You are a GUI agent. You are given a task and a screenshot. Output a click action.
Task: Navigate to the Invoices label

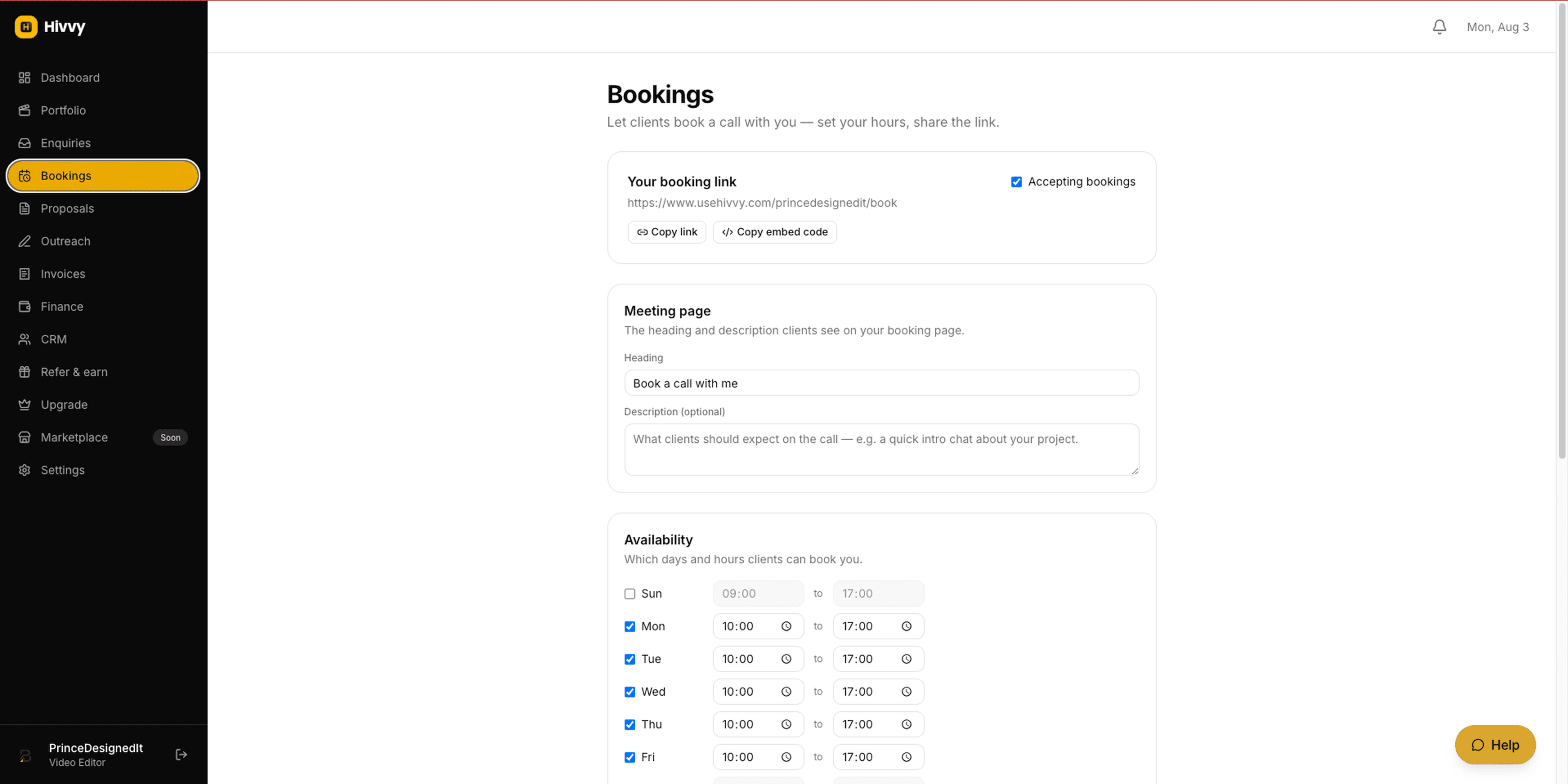tap(63, 274)
